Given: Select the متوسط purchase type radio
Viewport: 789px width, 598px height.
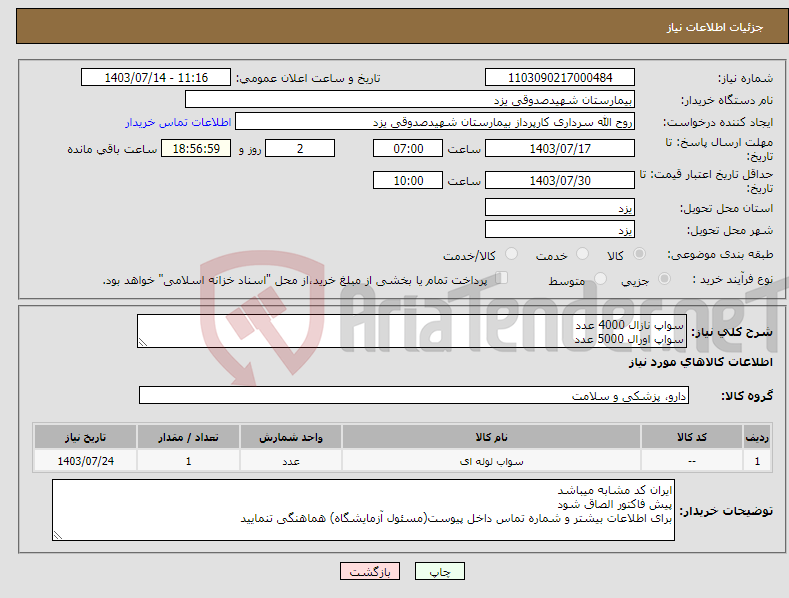Looking at the screenshot, I should click(x=600, y=278).
